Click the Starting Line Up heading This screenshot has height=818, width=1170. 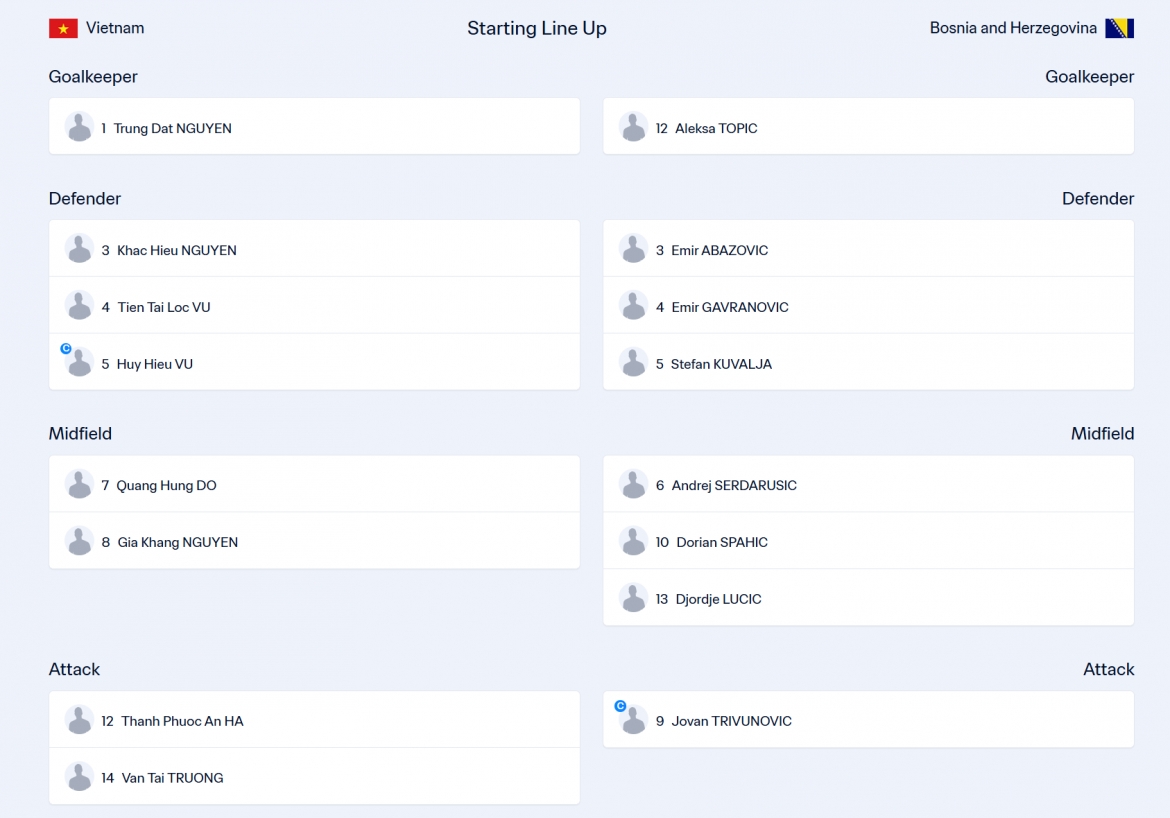click(537, 28)
